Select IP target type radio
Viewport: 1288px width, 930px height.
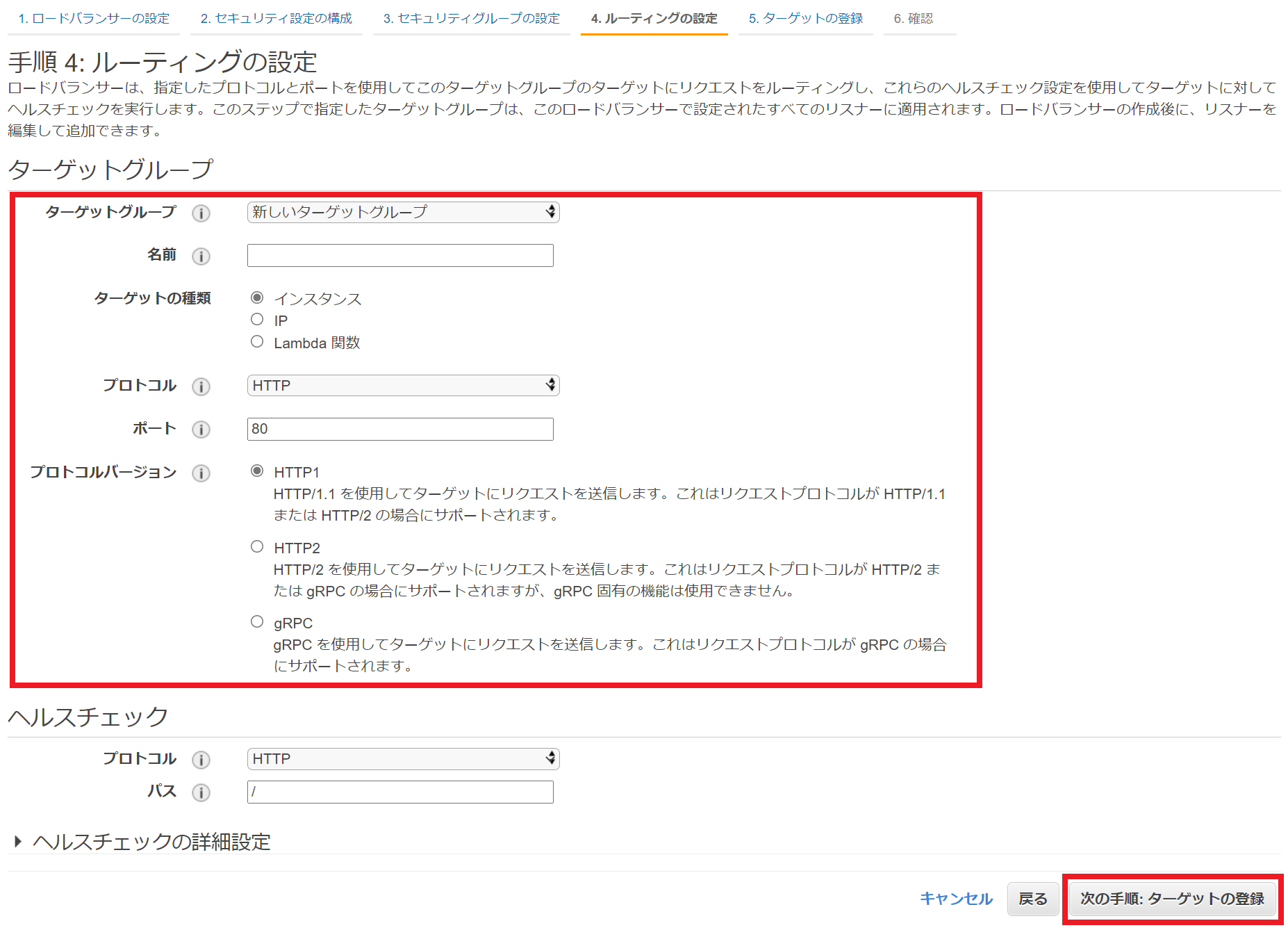tap(257, 319)
